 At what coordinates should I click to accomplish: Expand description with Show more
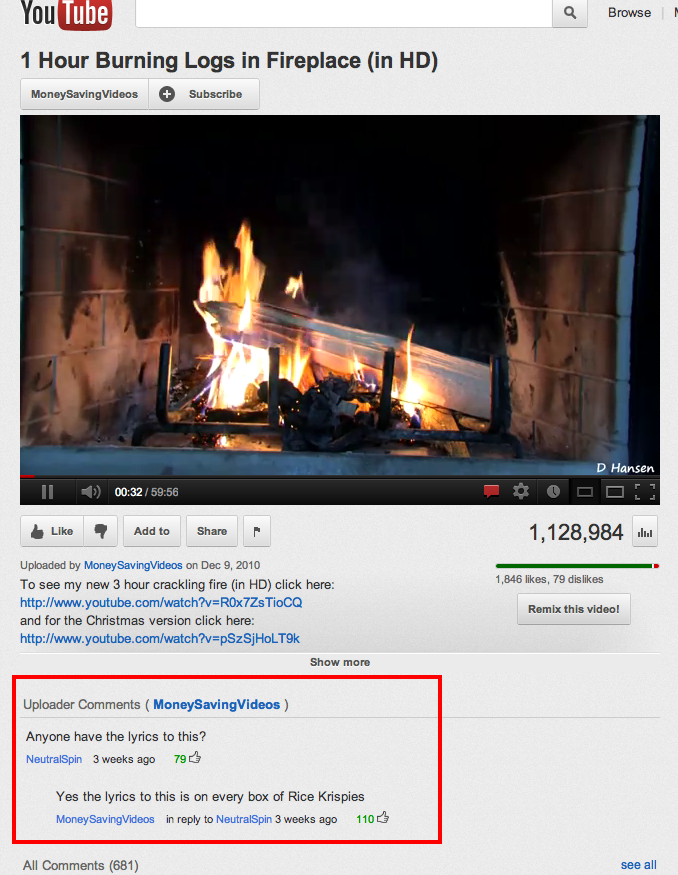tap(340, 662)
